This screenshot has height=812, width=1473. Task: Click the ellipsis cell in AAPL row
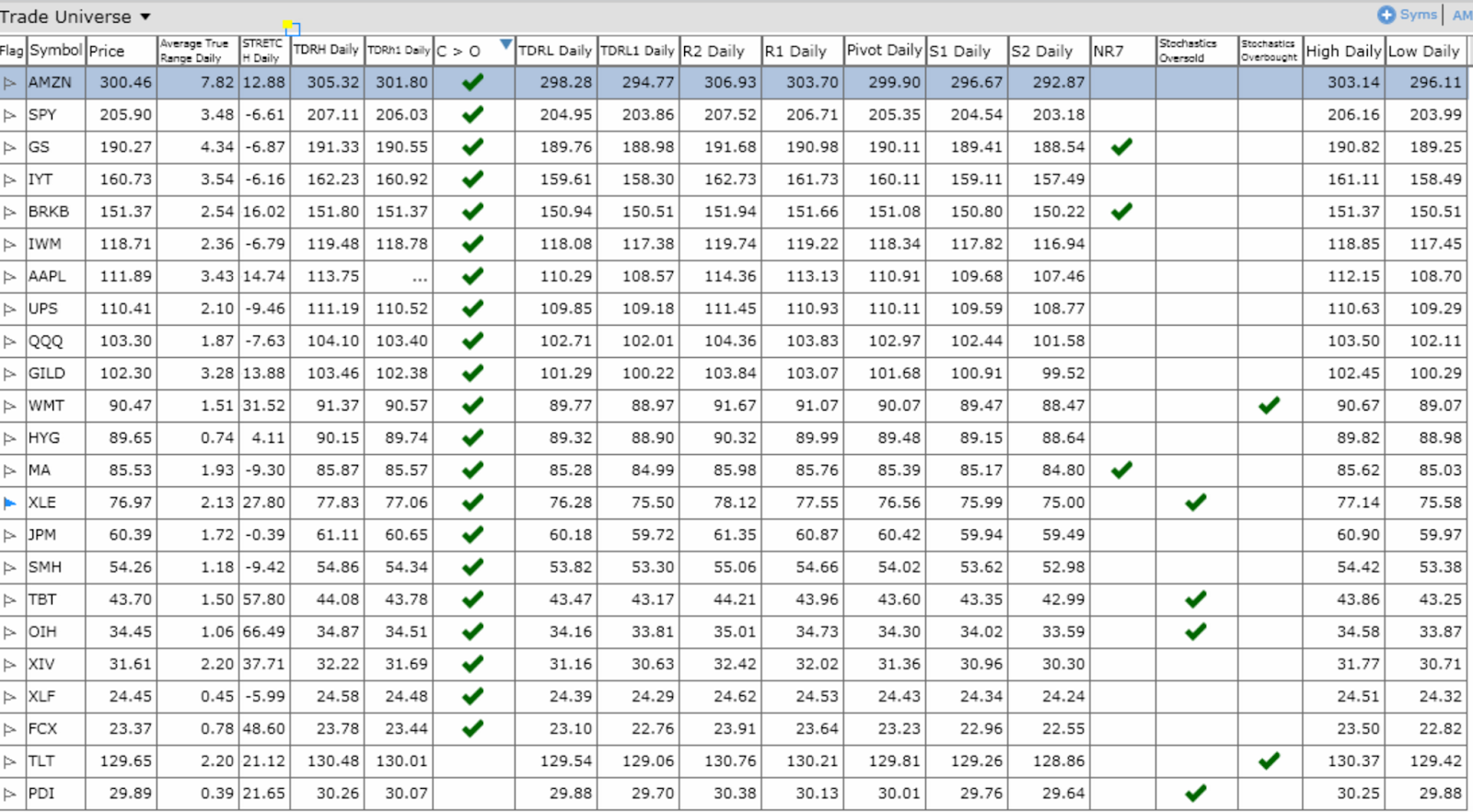pyautogui.click(x=420, y=278)
